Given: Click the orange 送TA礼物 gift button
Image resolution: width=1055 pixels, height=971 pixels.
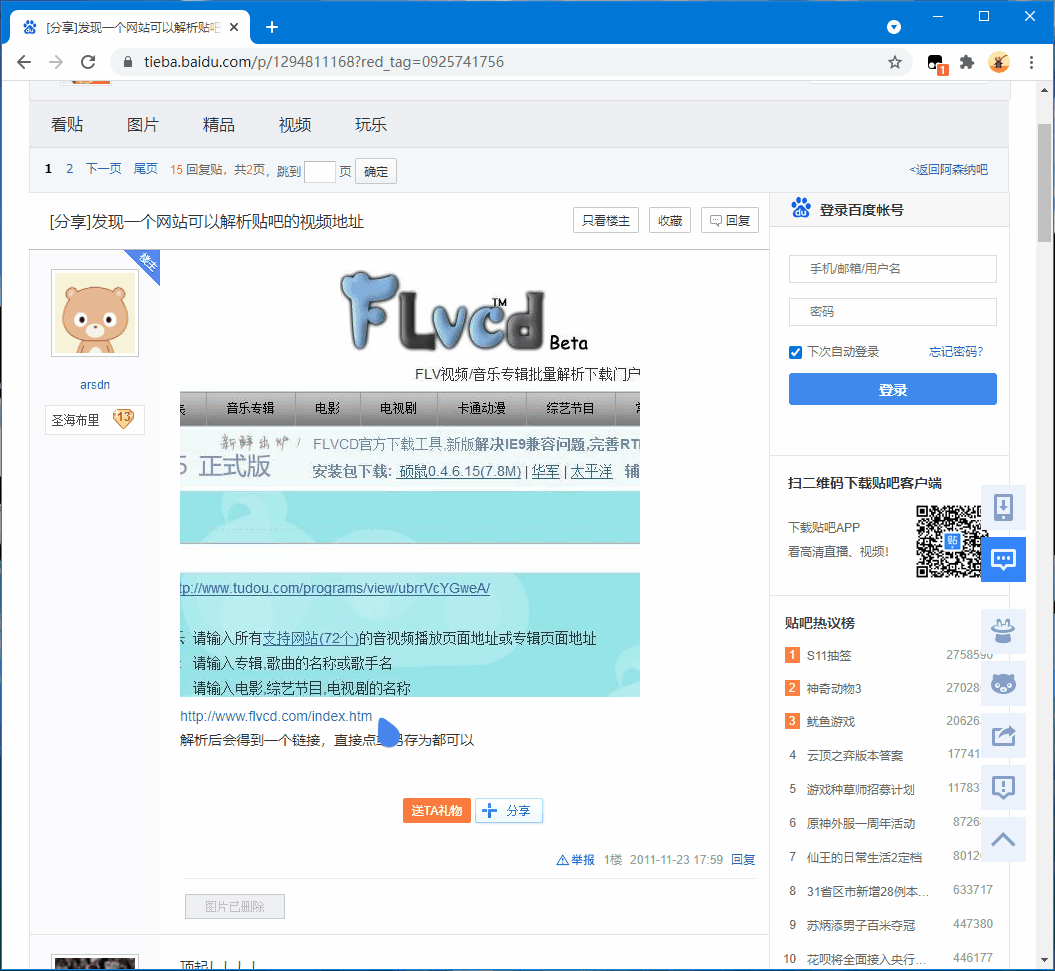Looking at the screenshot, I should pos(437,810).
